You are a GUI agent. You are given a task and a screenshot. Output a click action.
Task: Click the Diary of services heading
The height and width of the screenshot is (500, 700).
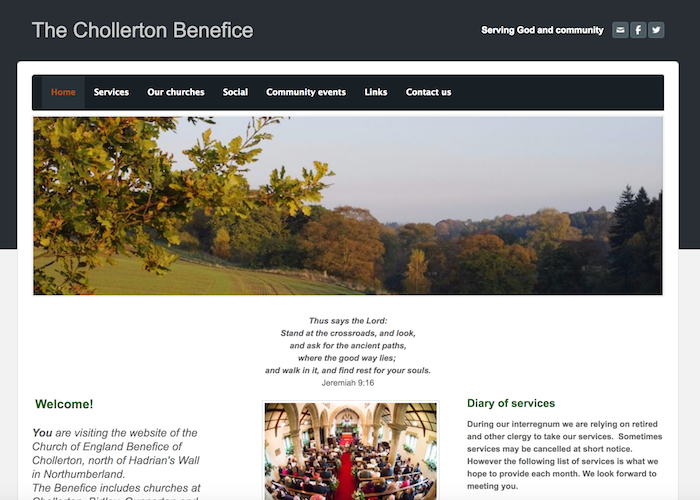[511, 403]
